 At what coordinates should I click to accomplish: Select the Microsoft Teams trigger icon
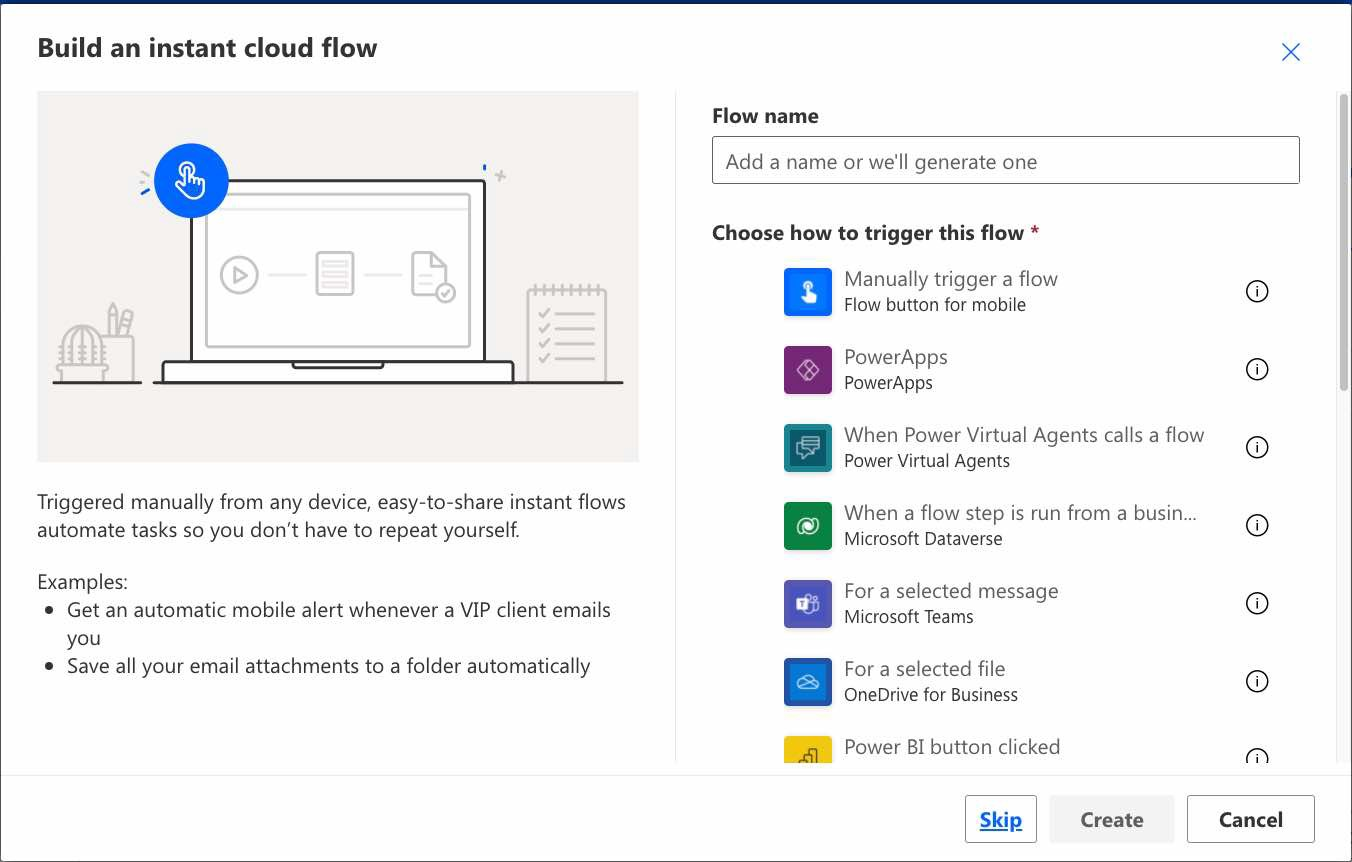coord(808,603)
